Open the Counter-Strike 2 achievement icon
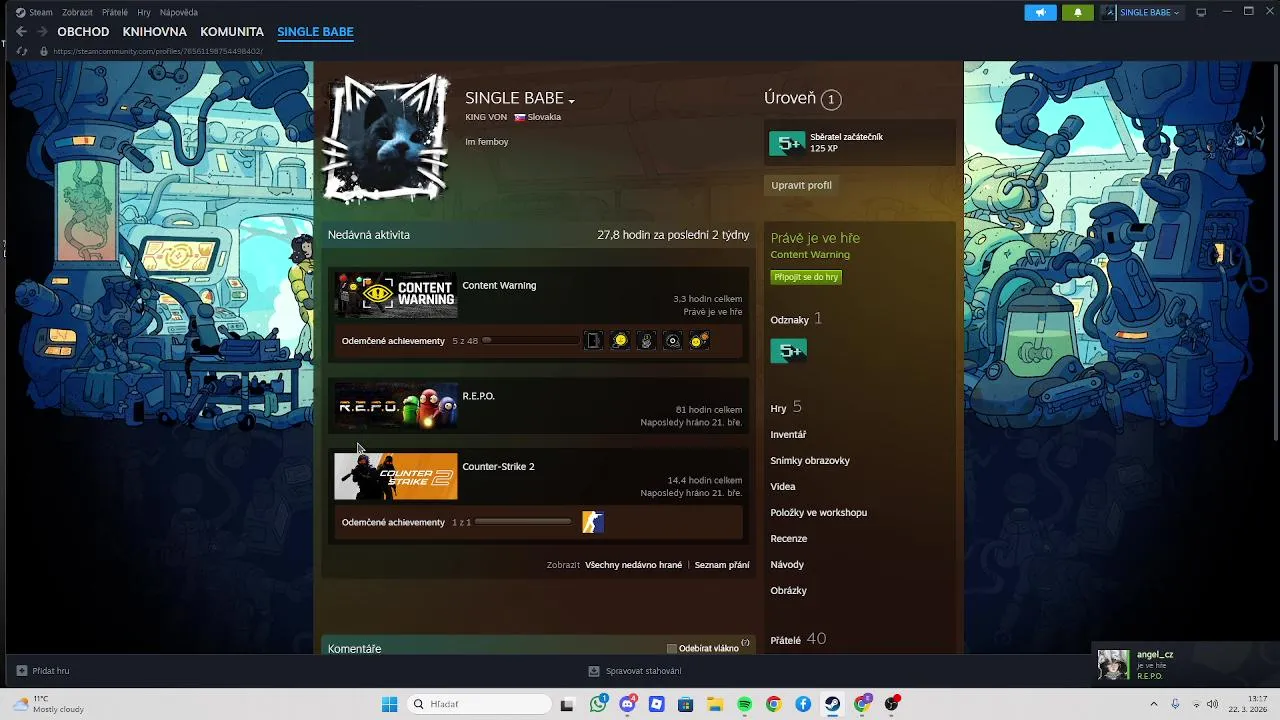1280x720 pixels. 593,522
